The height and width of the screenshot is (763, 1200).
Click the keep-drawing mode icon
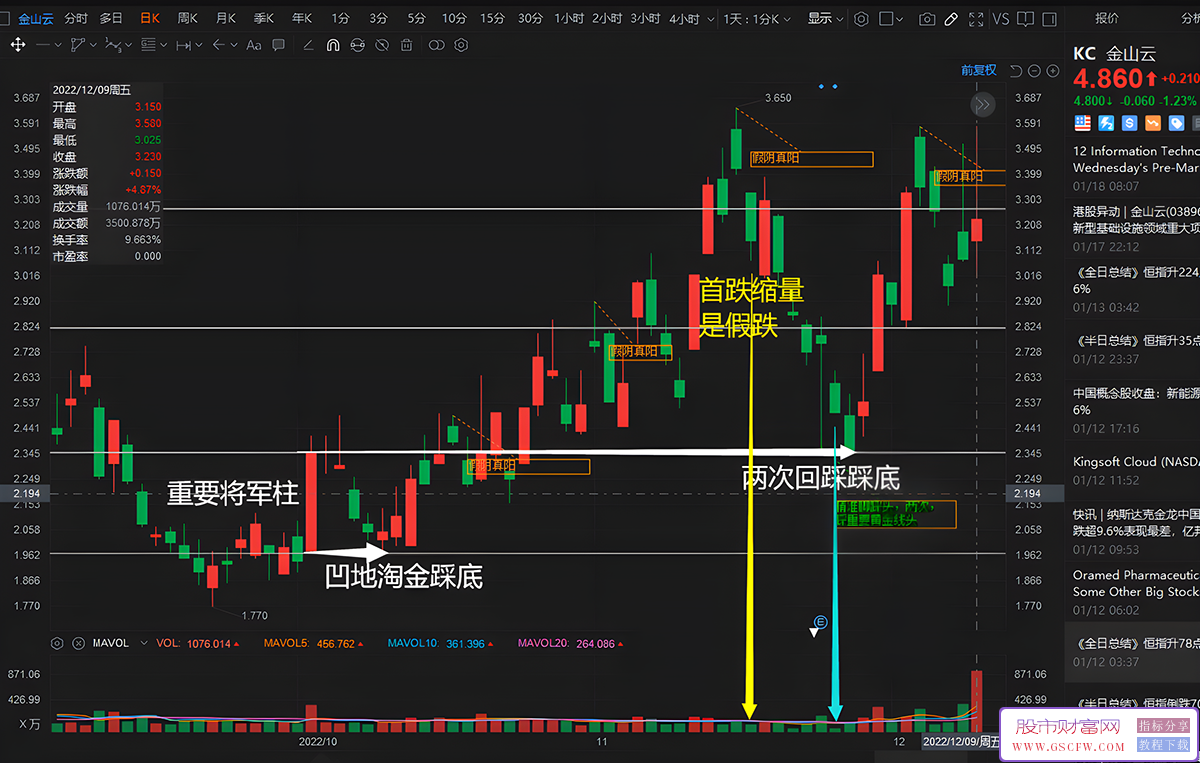357,45
